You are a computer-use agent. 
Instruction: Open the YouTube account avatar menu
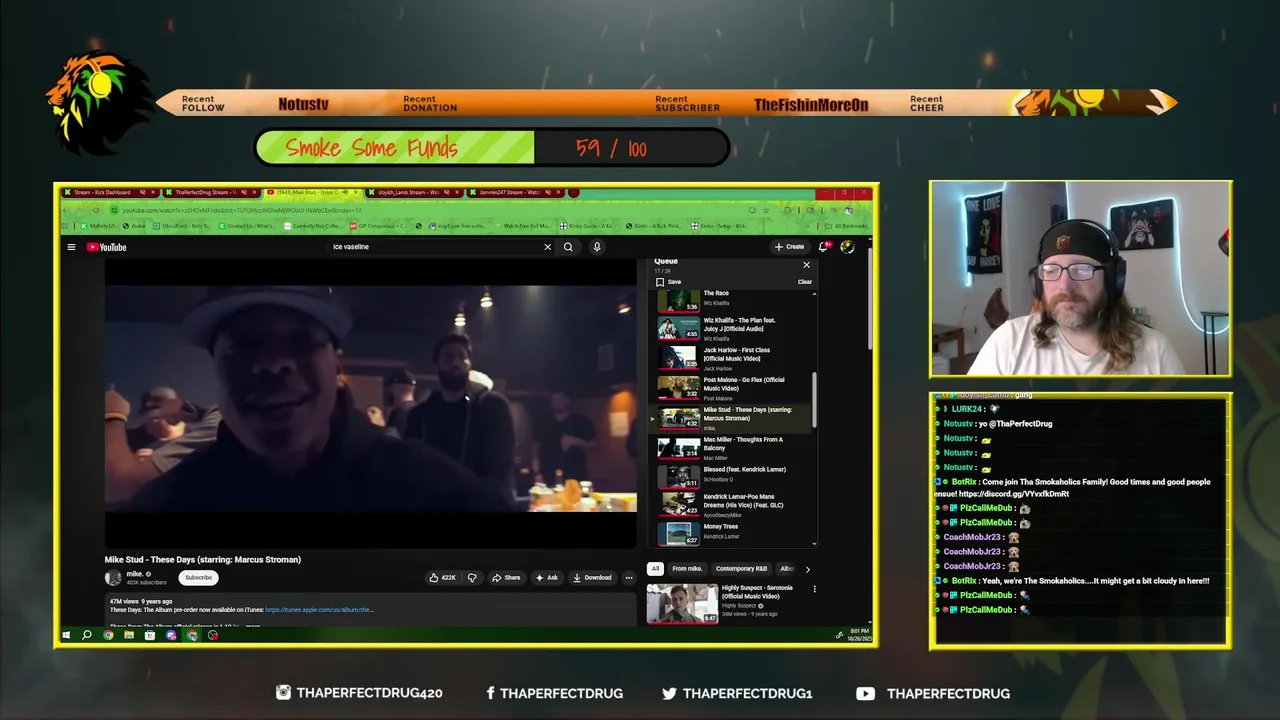(x=847, y=247)
